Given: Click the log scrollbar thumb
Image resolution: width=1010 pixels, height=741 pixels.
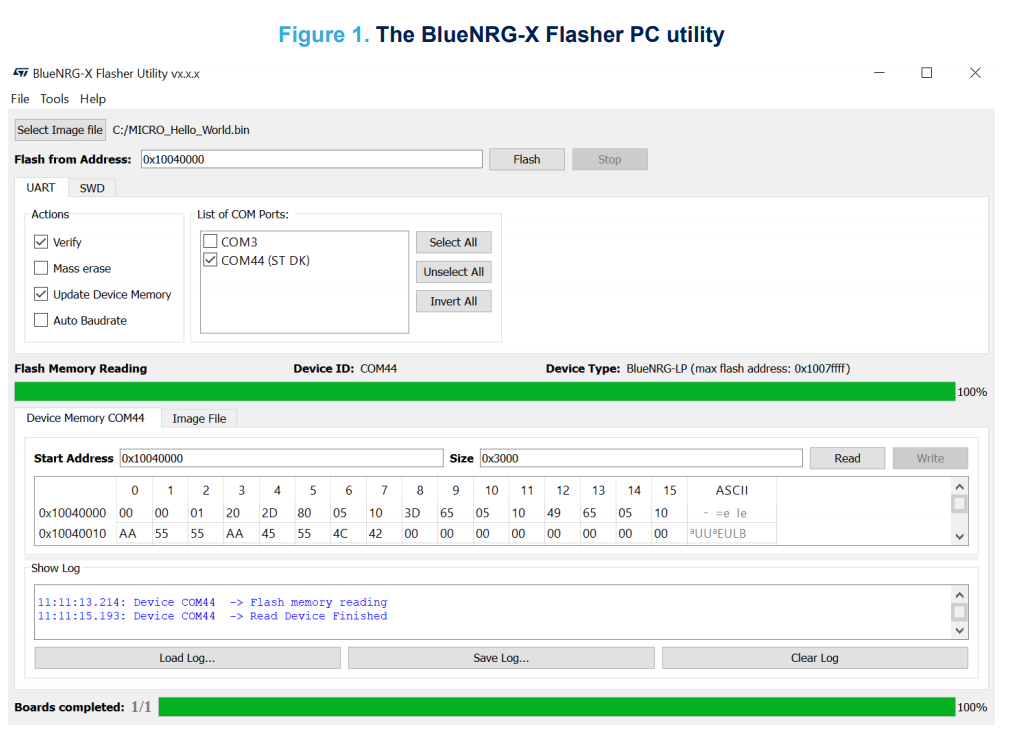Looking at the screenshot, I should [959, 611].
